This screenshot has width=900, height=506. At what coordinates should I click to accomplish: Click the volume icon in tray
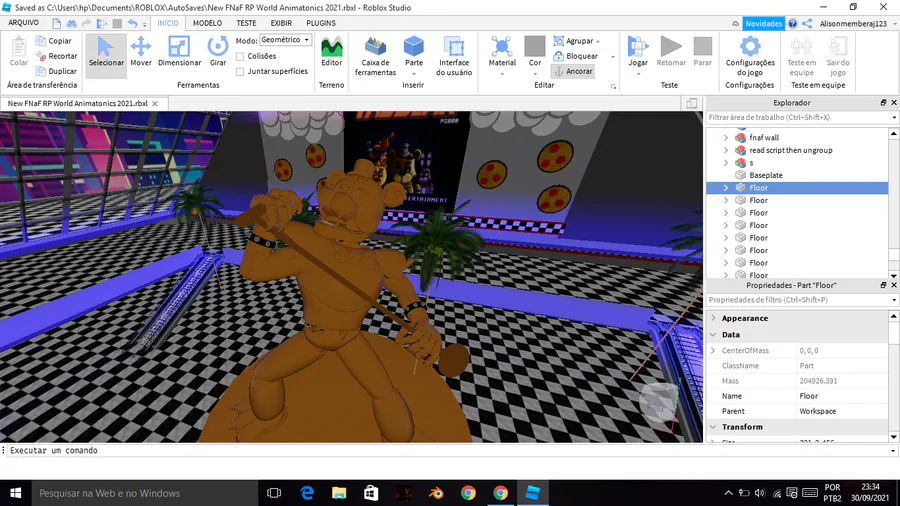pos(760,493)
